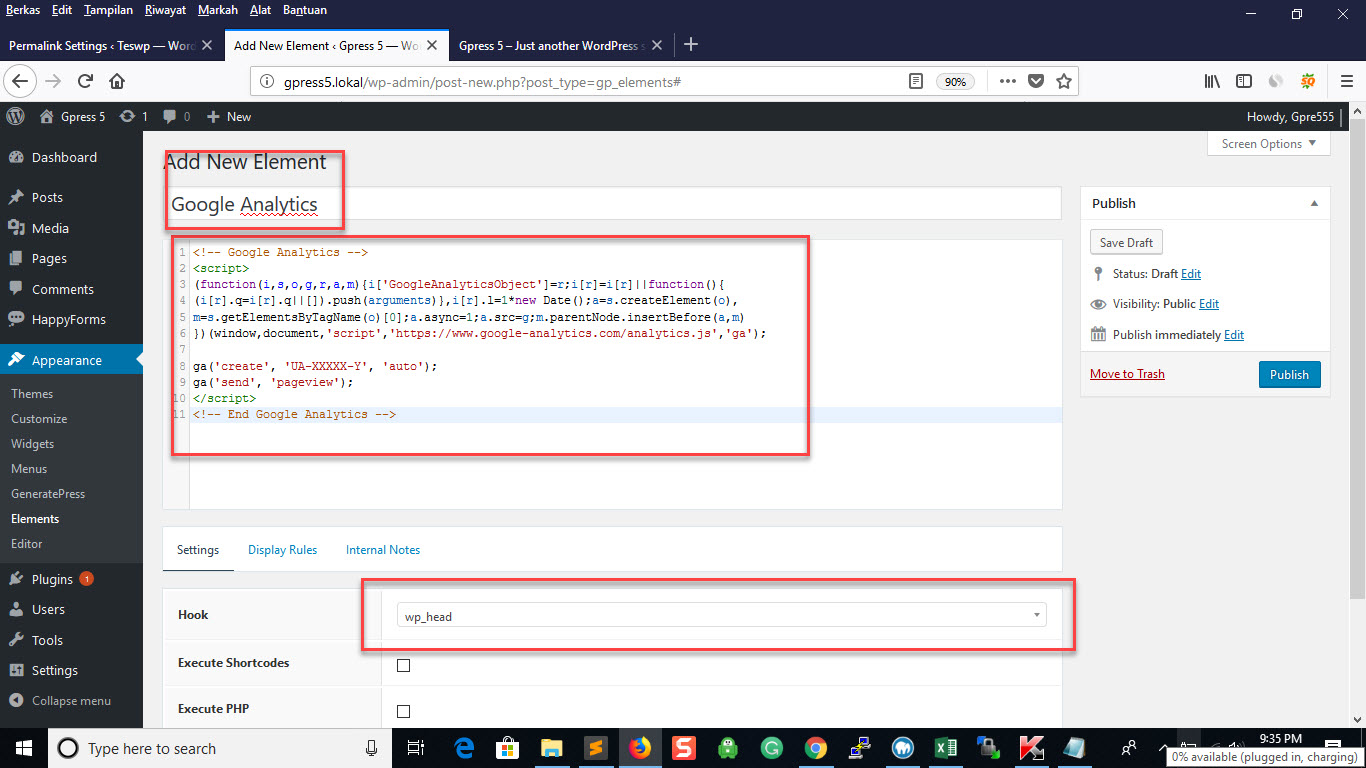The image size is (1366, 768).
Task: Expand the Screen Options panel
Action: (x=1268, y=144)
